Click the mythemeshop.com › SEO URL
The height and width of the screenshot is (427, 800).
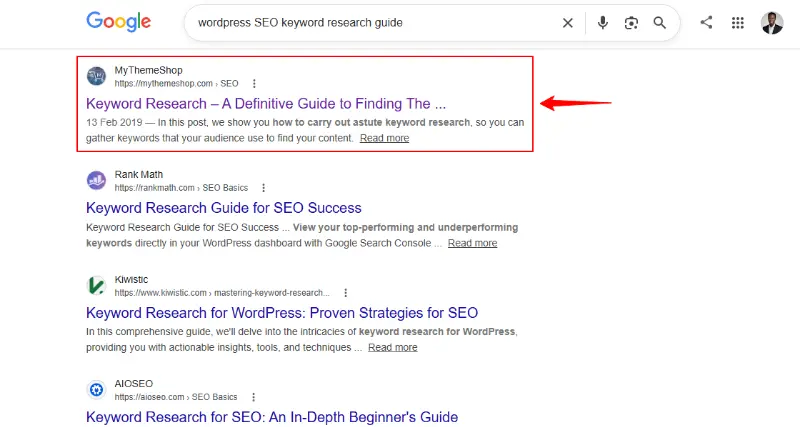176,84
